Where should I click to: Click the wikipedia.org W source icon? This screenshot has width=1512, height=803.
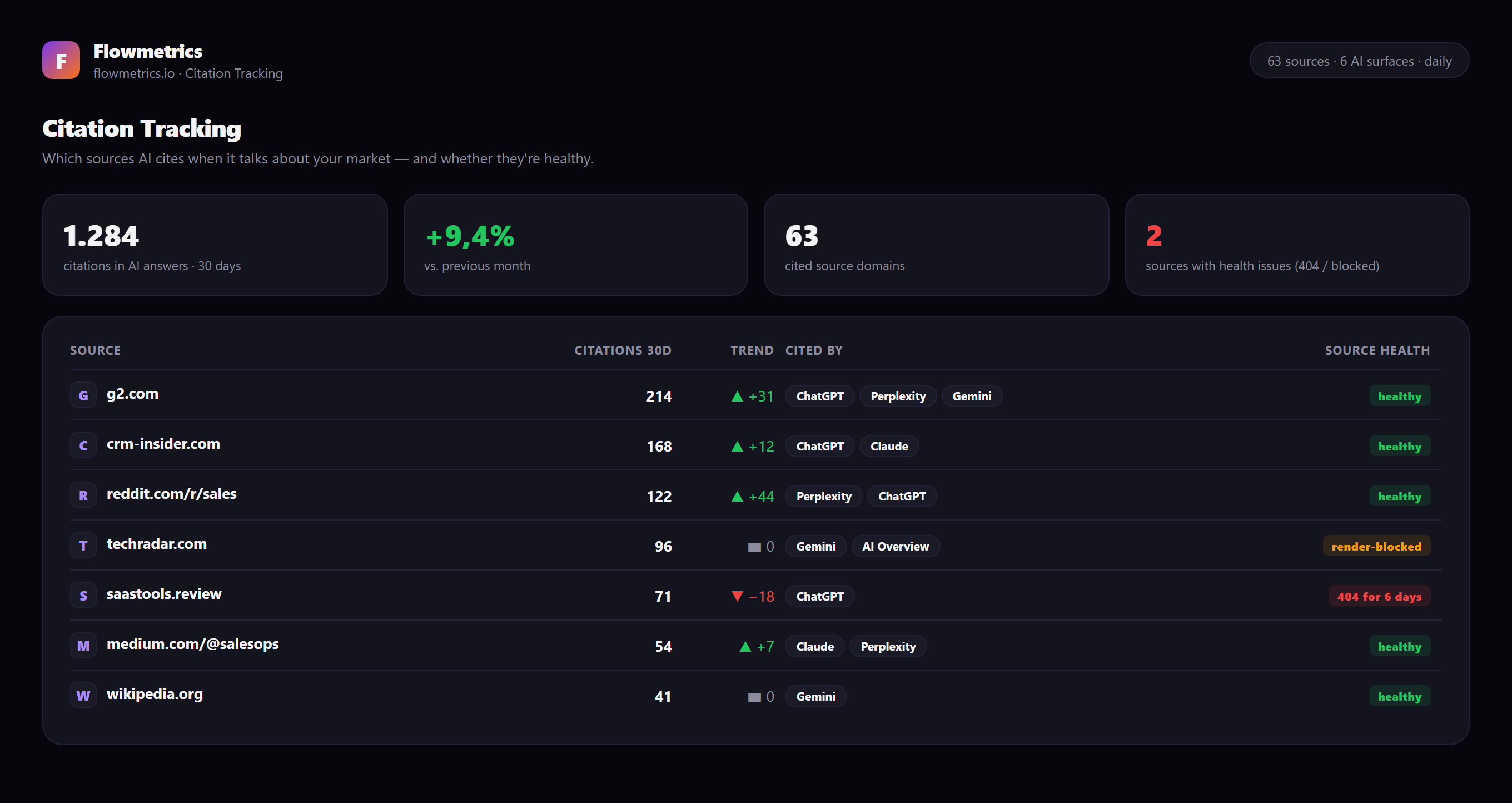coord(83,696)
